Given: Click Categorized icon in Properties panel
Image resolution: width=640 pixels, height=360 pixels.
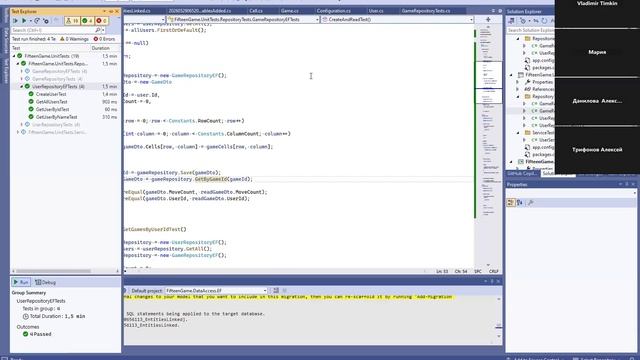Looking at the screenshot, I should coord(511,202).
